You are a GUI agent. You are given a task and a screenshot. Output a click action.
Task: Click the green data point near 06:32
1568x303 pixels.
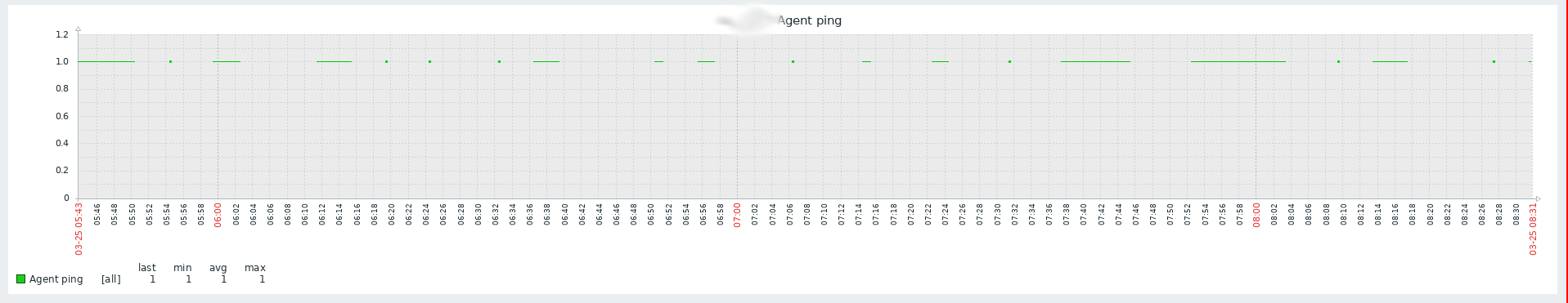coord(499,61)
